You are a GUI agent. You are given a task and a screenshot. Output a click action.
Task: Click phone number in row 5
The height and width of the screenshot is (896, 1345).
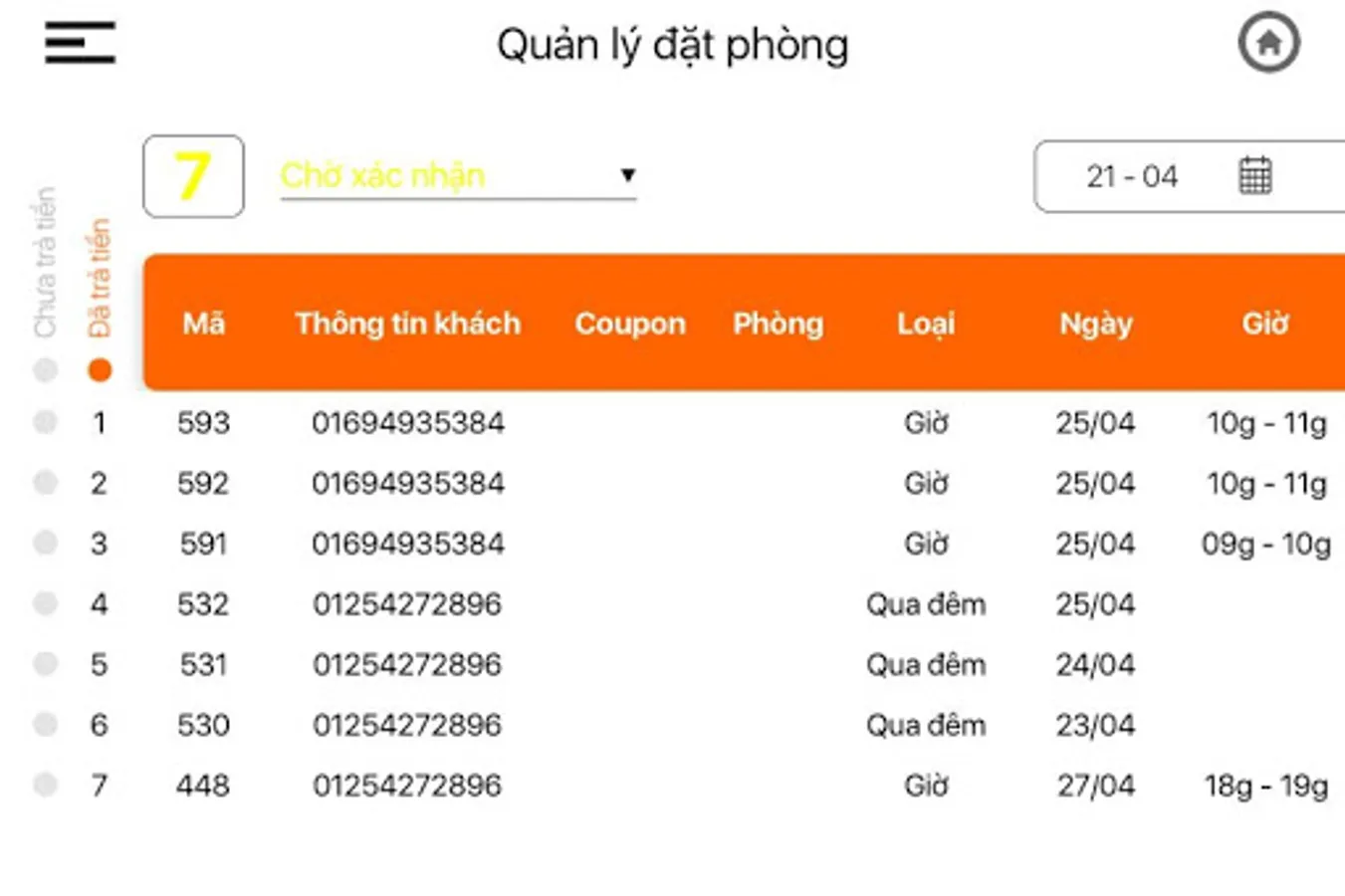tap(407, 665)
